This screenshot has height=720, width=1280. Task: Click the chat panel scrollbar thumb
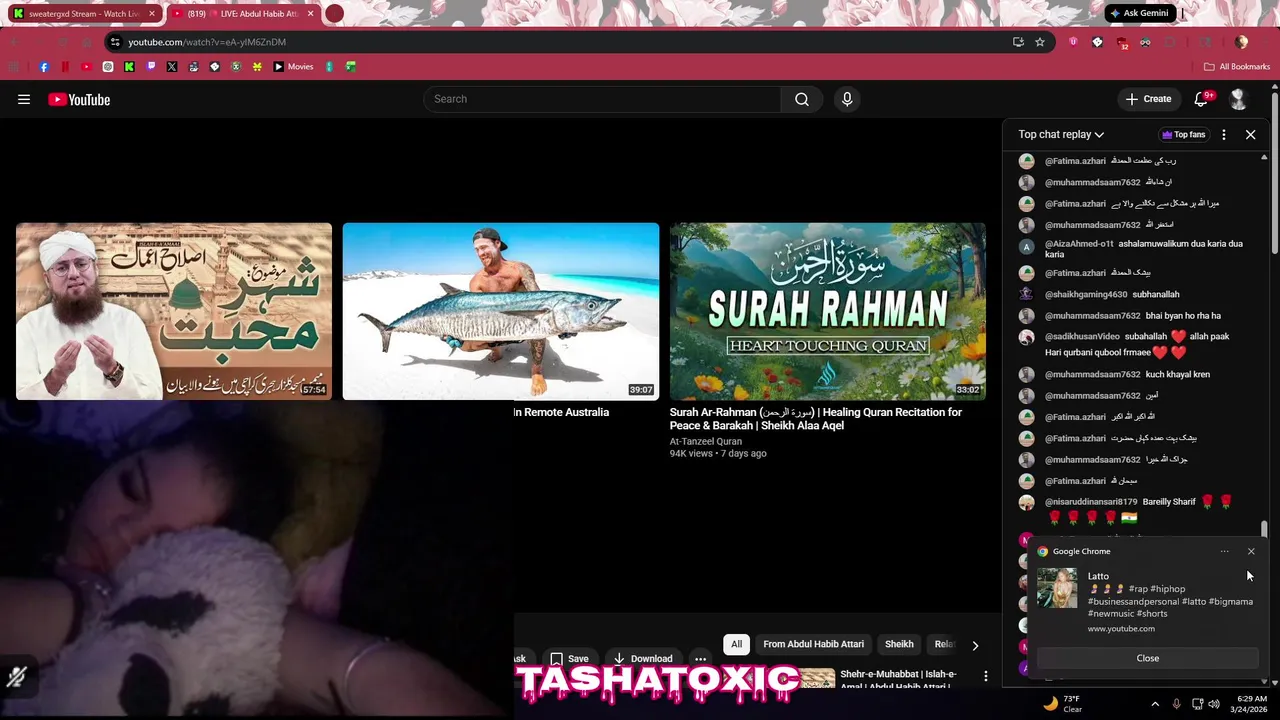(1264, 529)
